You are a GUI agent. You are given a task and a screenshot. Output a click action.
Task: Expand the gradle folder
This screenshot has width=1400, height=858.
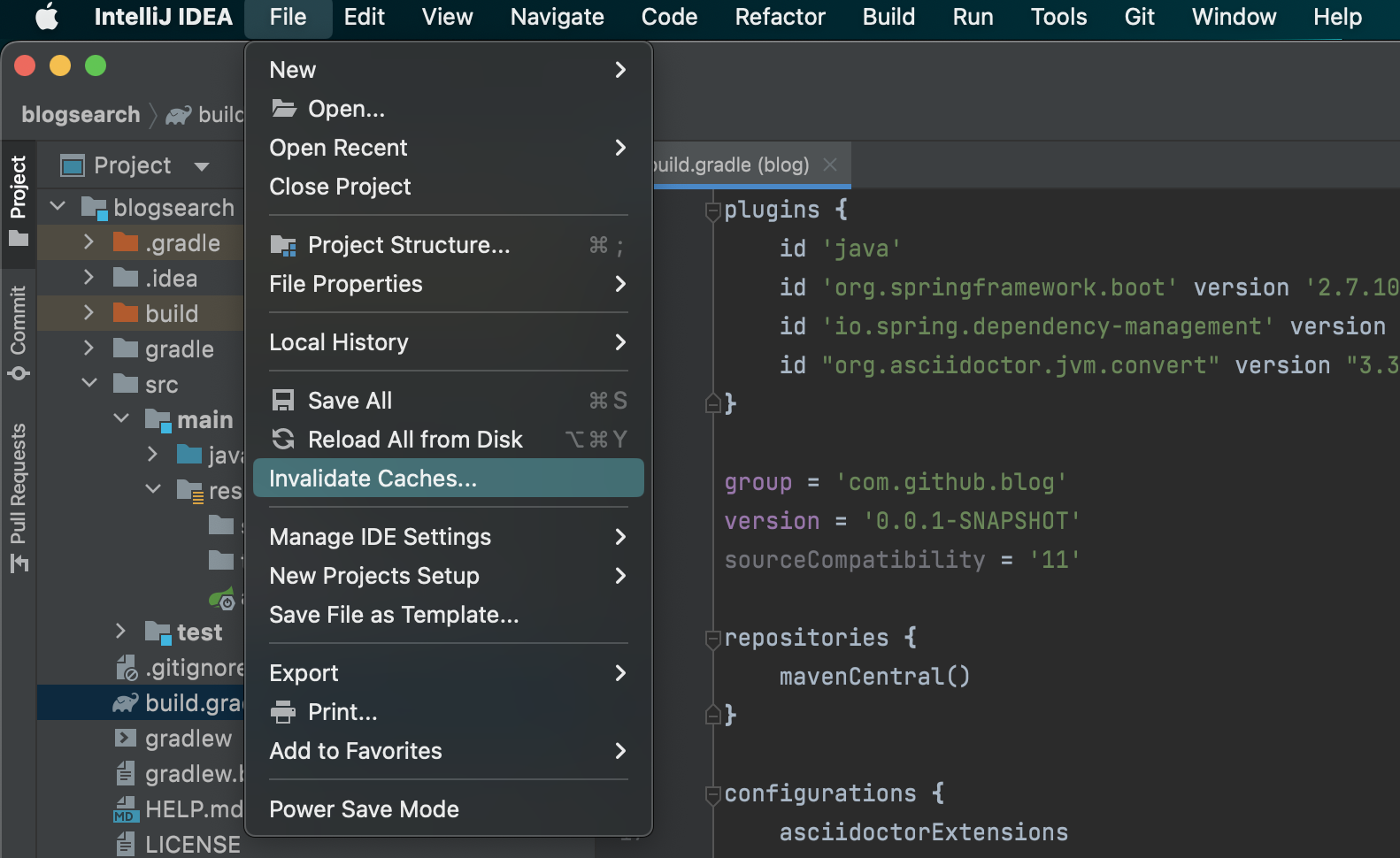[x=88, y=348]
